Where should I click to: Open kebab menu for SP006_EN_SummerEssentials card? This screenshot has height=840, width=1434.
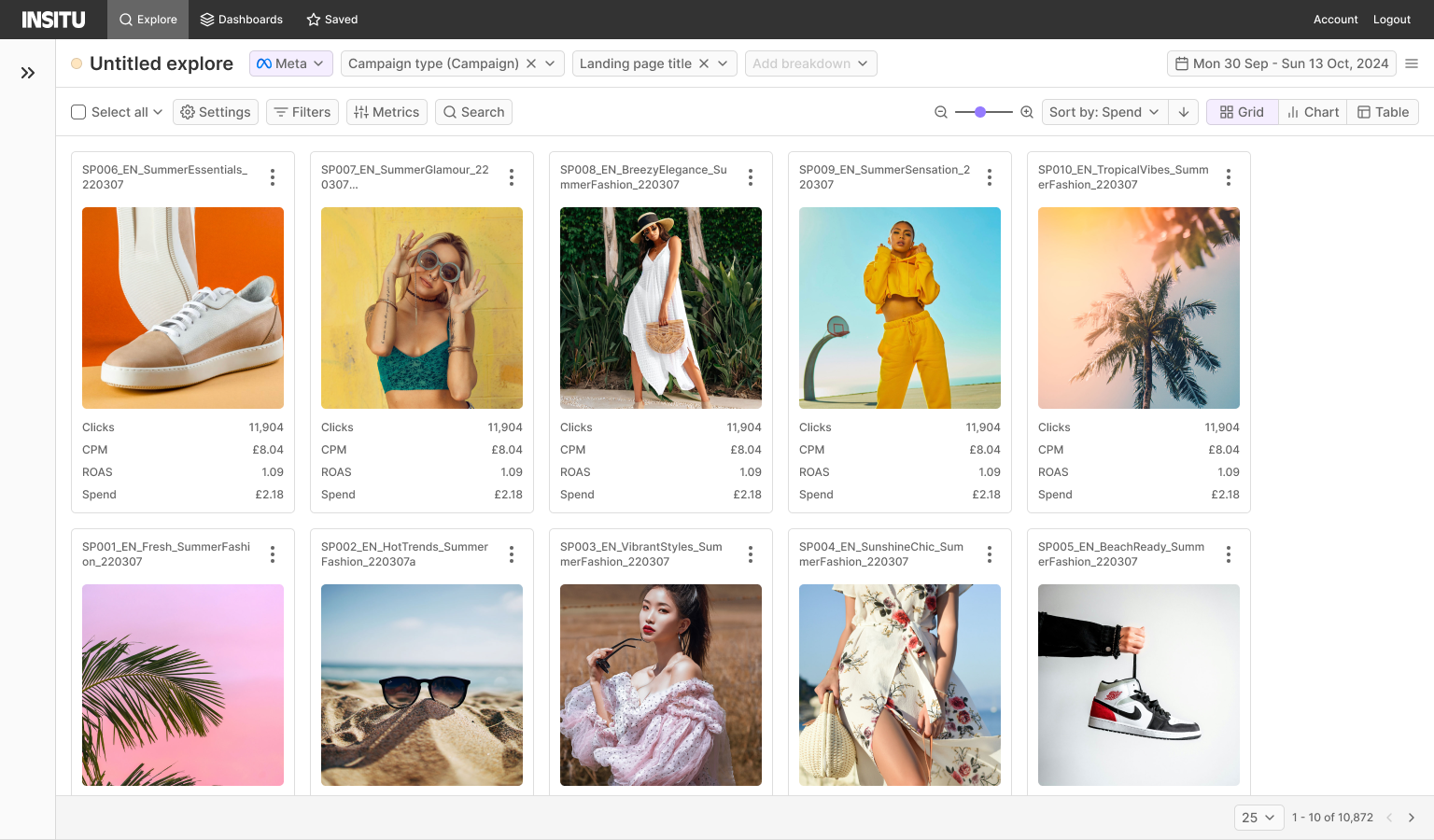point(273,177)
